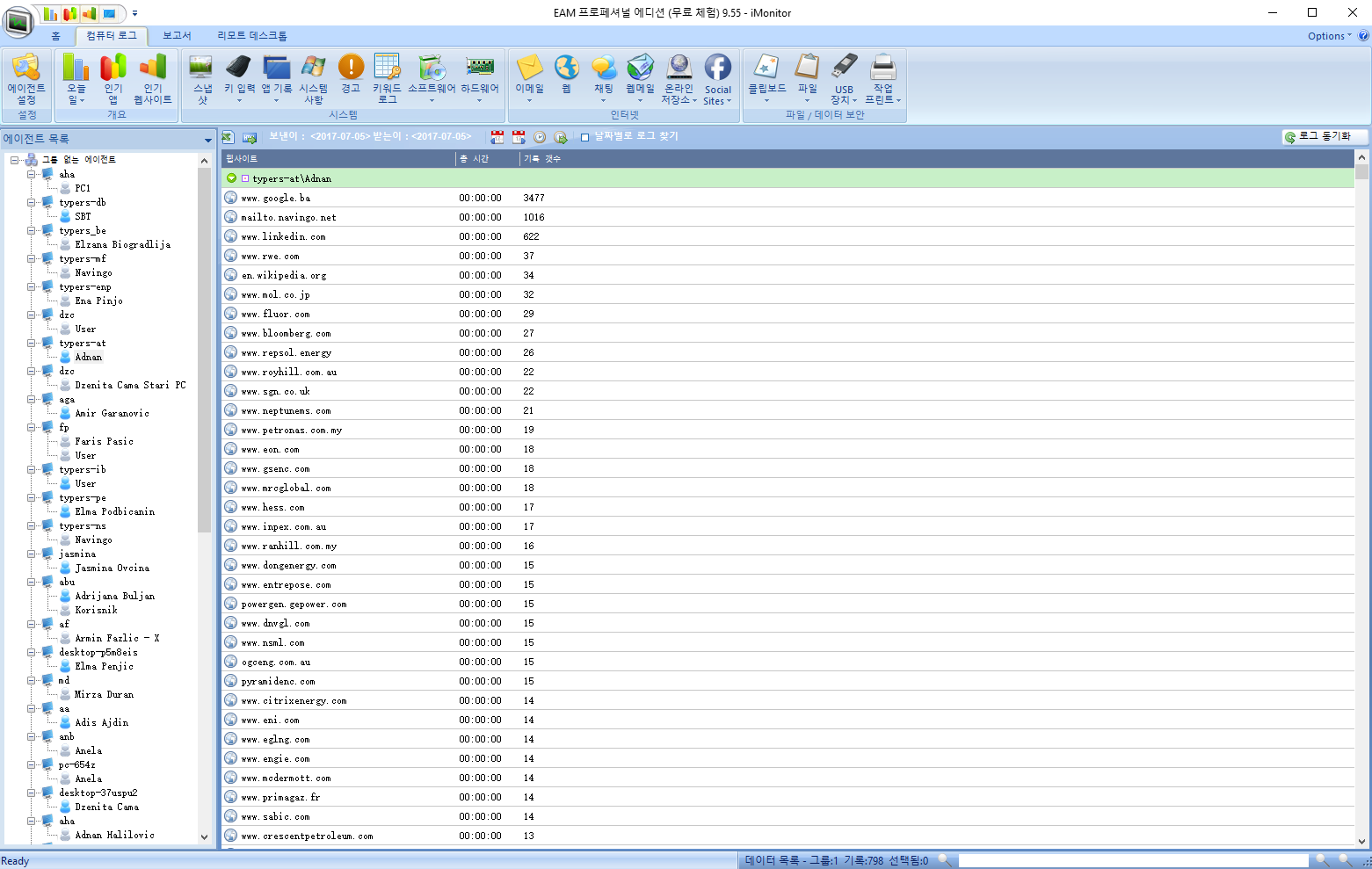The height and width of the screenshot is (869, 1372).
Task: Open the 스냅샷 (Snapshot) log
Action: tap(201, 79)
